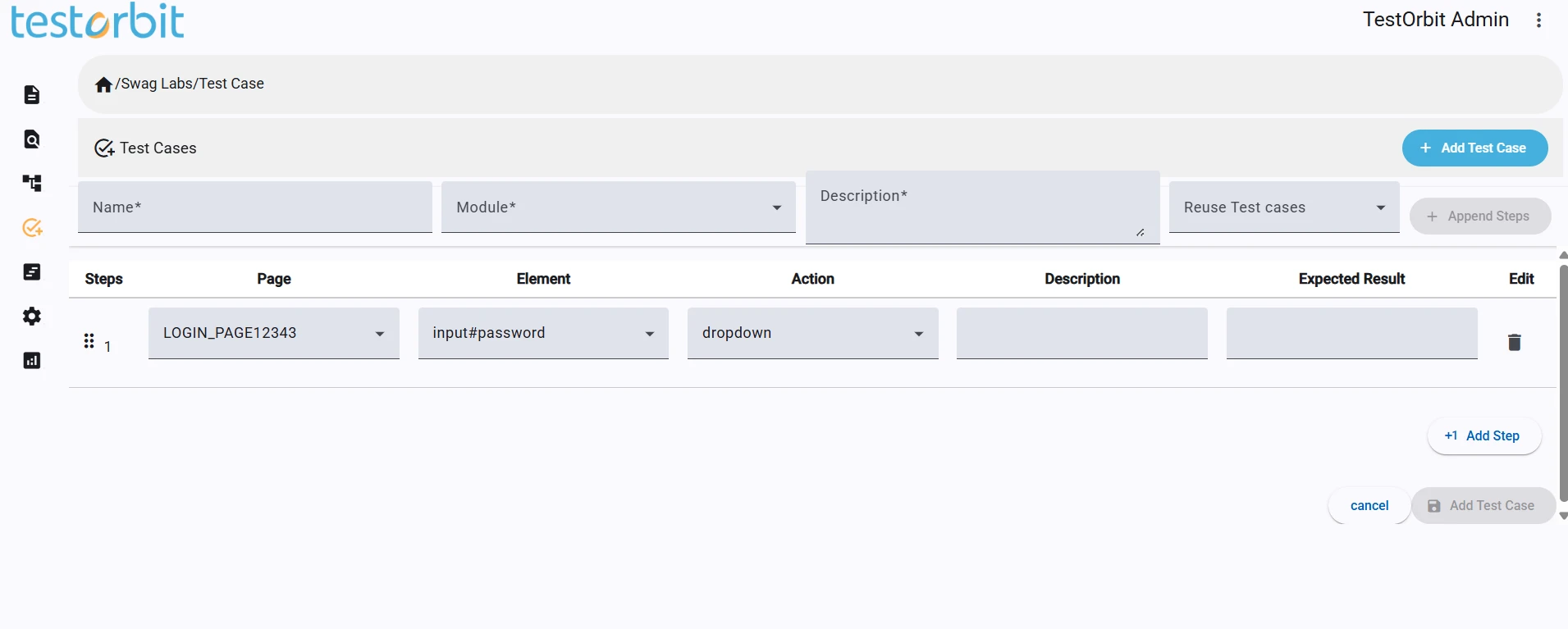Click the /Swag Labs/Test Case breadcrumb text
The height and width of the screenshot is (629, 1568).
(x=190, y=84)
